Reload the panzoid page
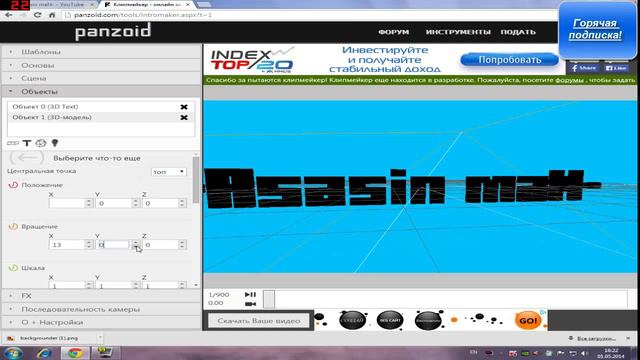Image resolution: width=640 pixels, height=360 pixels. coord(38,15)
